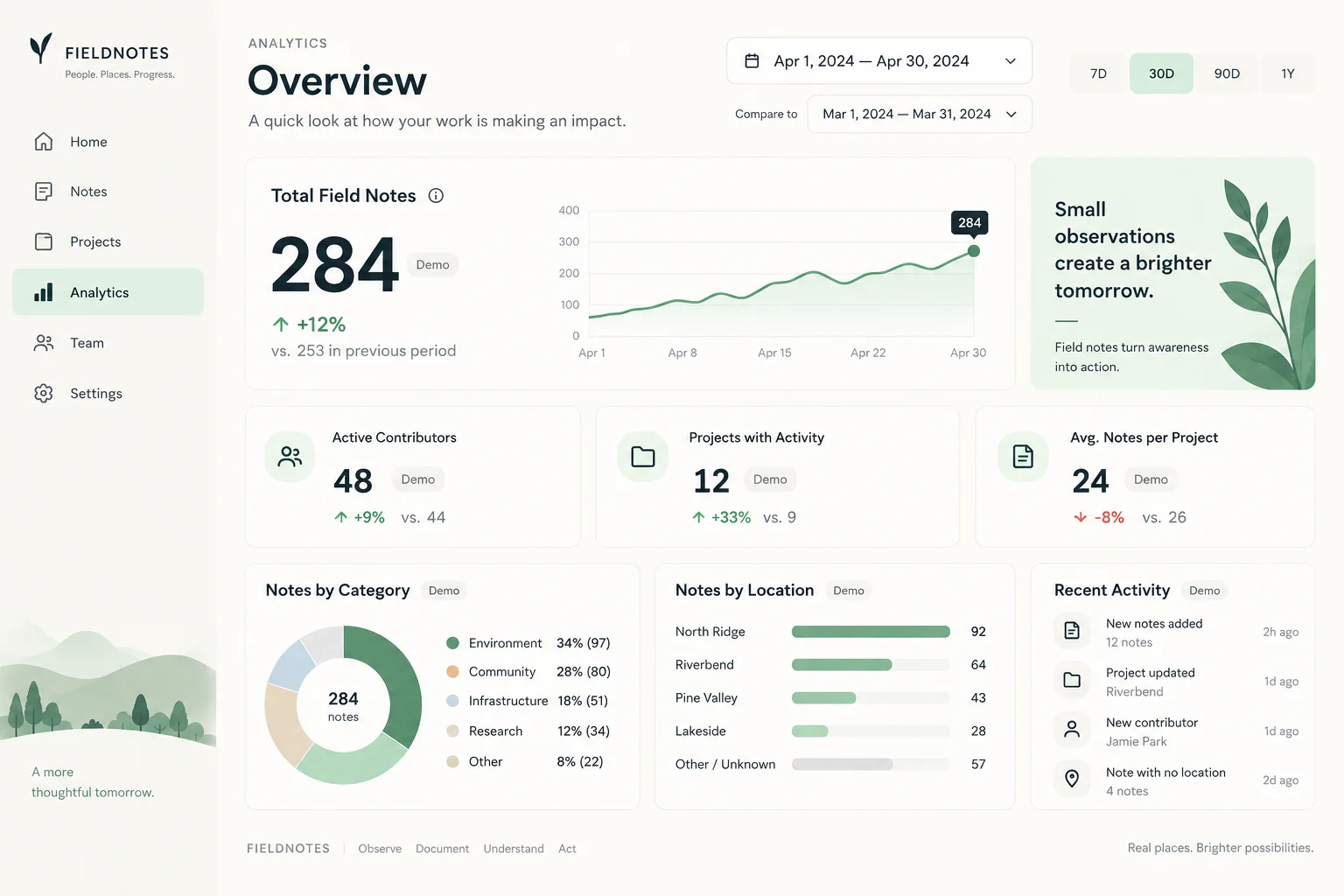The image size is (1344, 896).
Task: Select the 30D time range
Action: point(1161,73)
